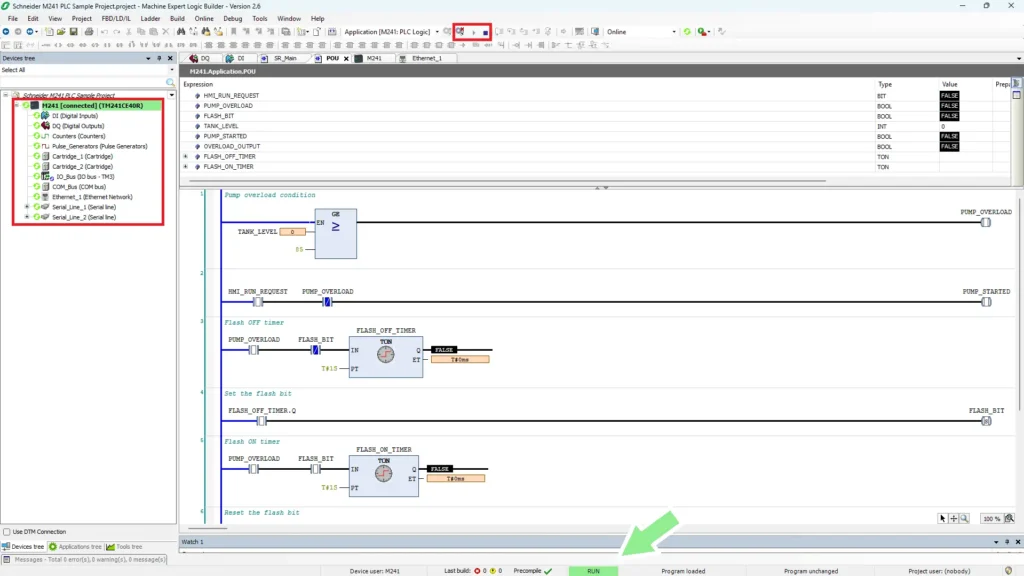1024x576 pixels.
Task: Switch to the Applications tree tab
Action: point(75,547)
